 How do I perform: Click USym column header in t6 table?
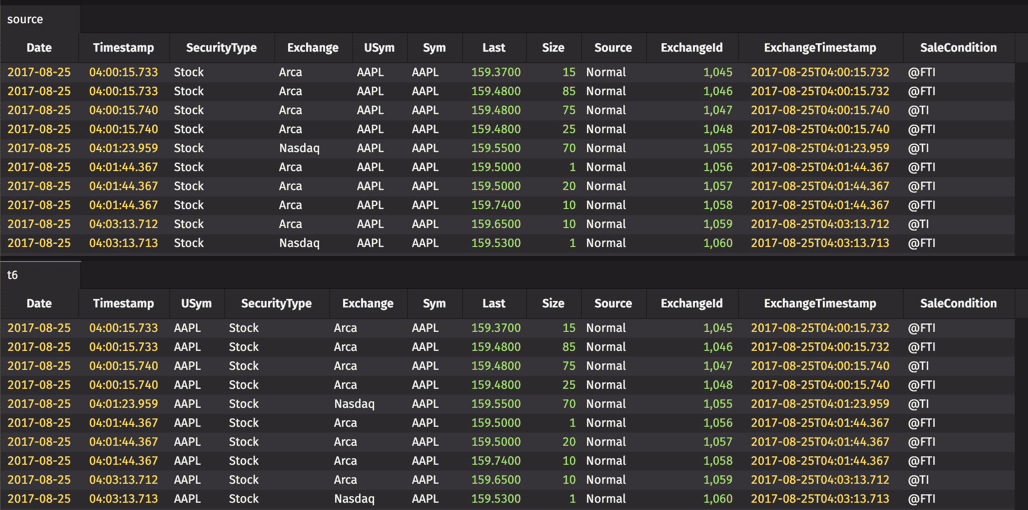coord(196,303)
